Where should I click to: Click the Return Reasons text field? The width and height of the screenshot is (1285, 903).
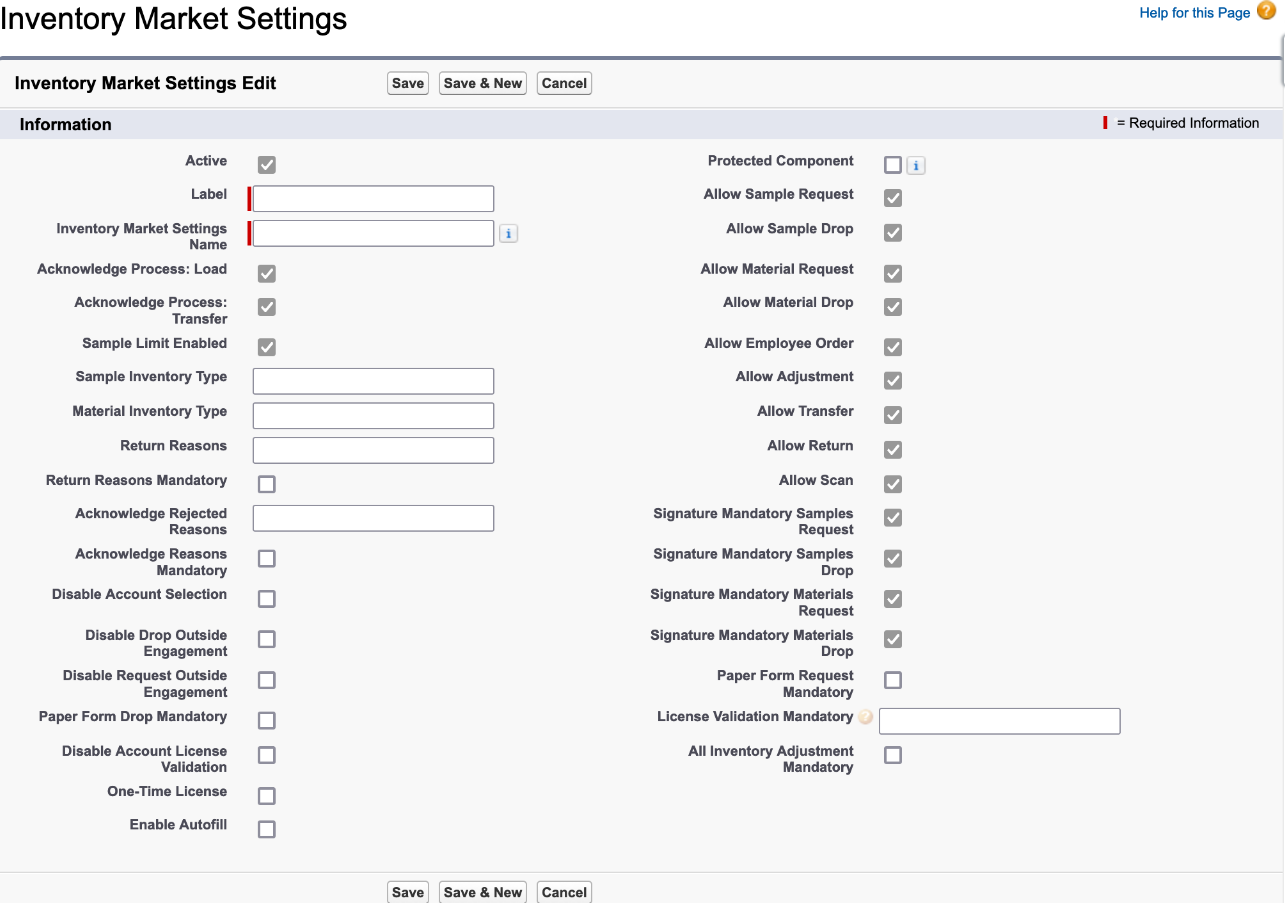pos(373,450)
